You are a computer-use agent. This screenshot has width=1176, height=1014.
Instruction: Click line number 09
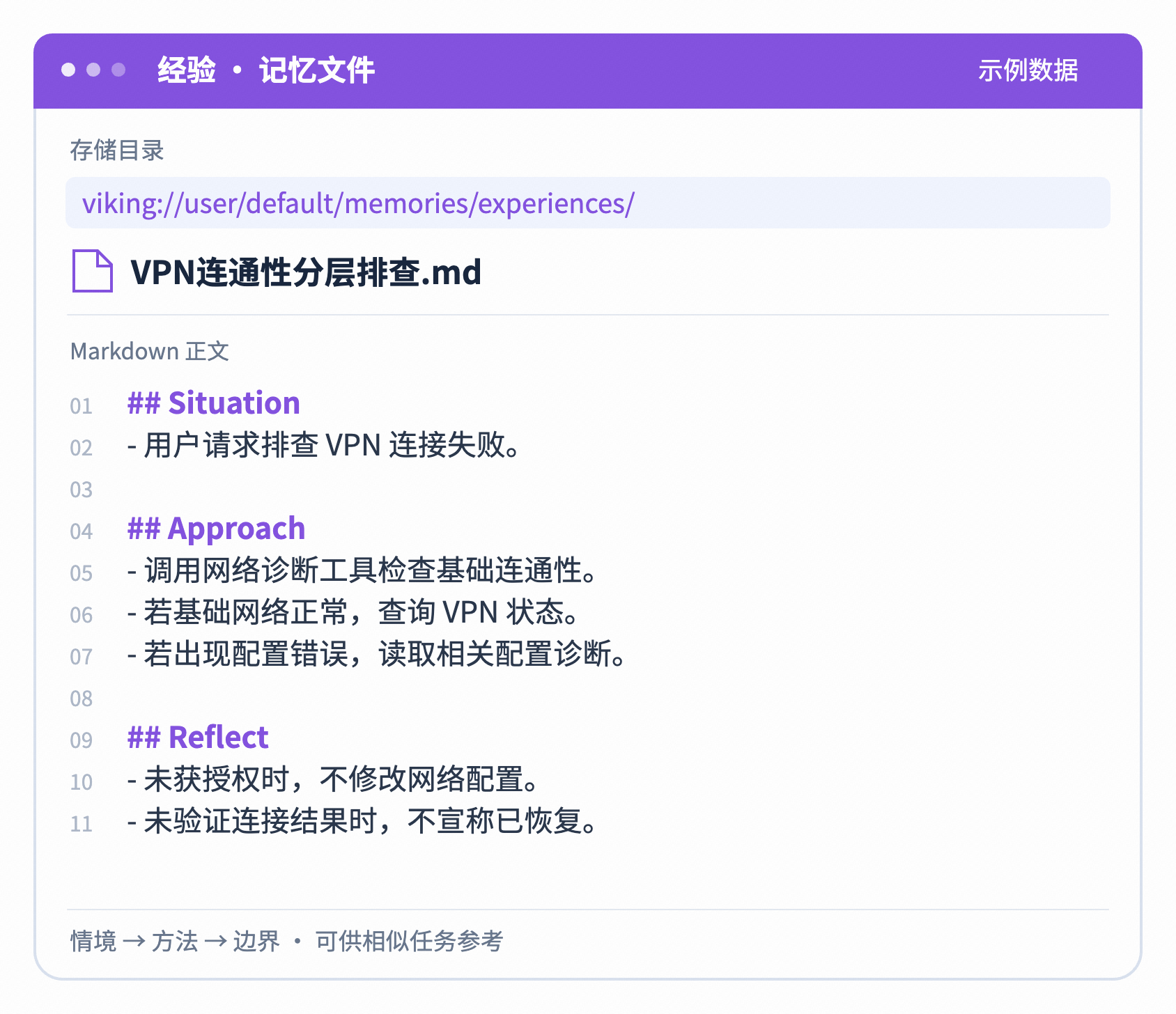point(82,740)
